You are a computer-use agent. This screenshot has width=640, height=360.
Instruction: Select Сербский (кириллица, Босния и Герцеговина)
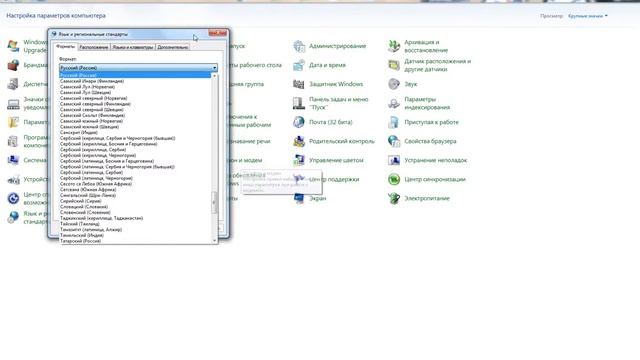135,144
